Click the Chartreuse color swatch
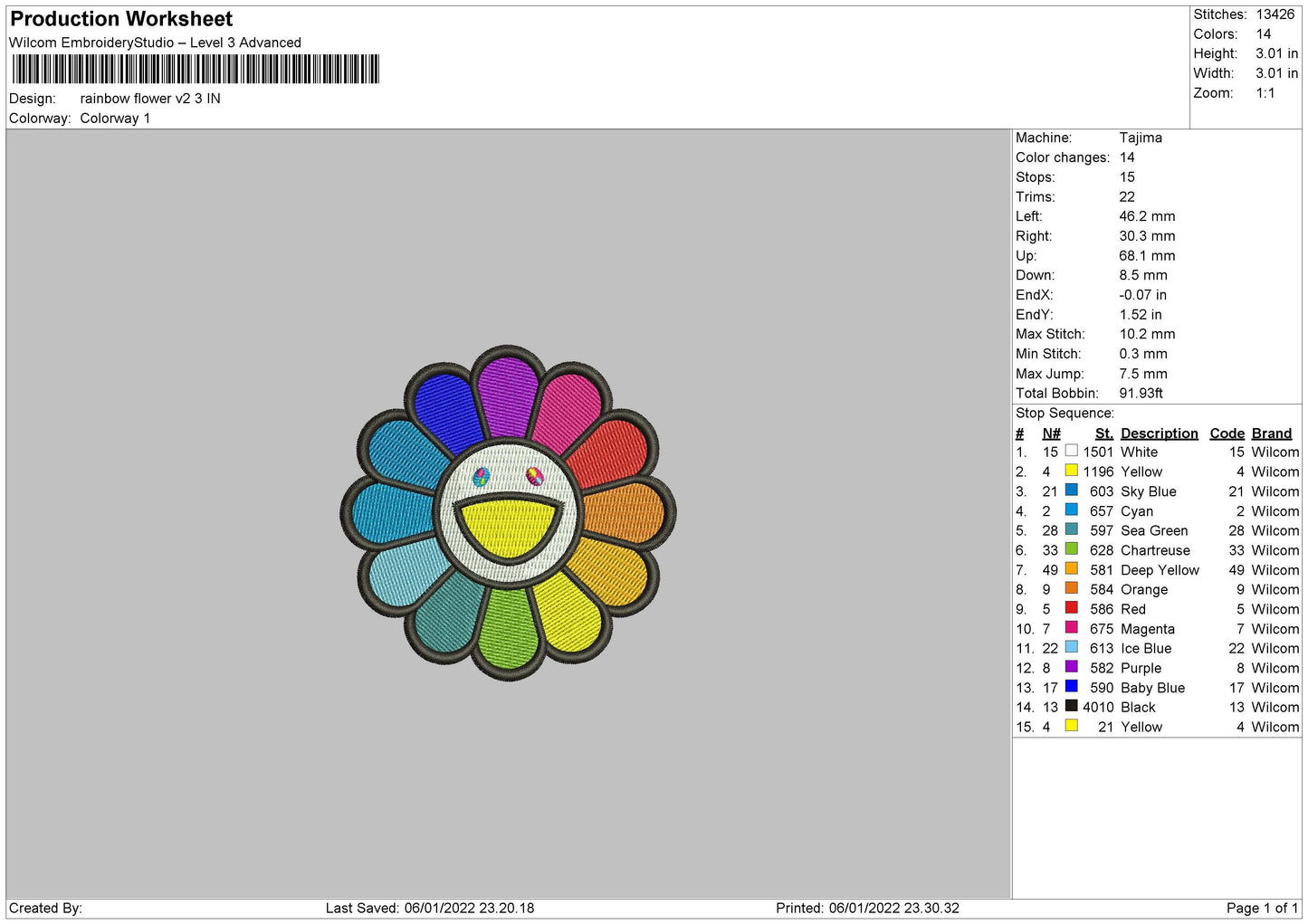 [x=1071, y=548]
